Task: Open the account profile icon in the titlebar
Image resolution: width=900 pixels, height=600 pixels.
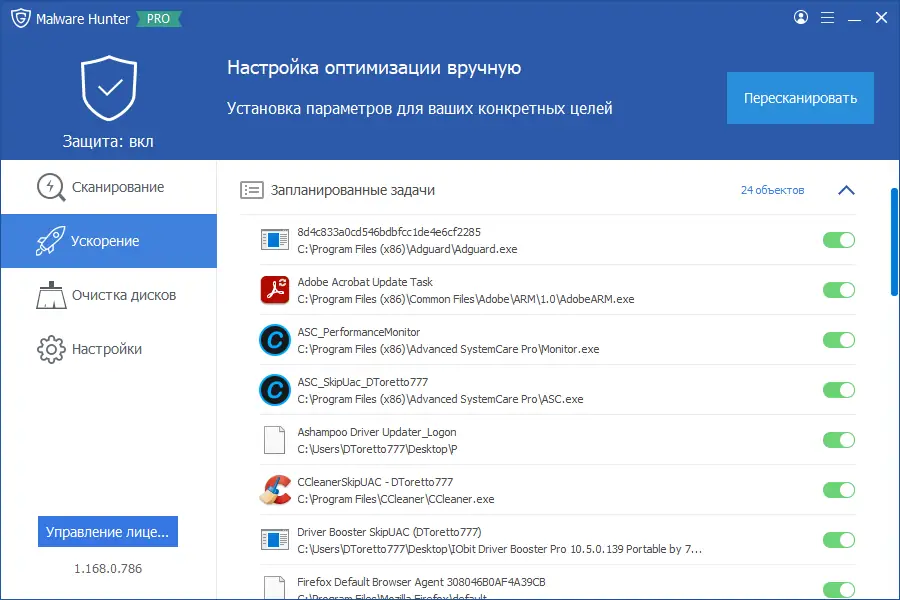Action: (x=798, y=17)
